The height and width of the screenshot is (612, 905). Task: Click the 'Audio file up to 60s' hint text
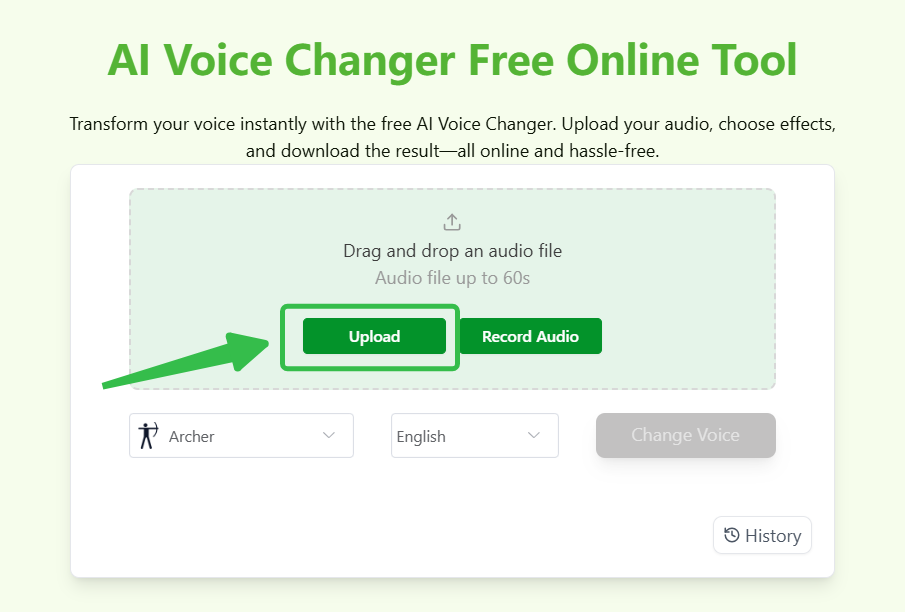[451, 278]
